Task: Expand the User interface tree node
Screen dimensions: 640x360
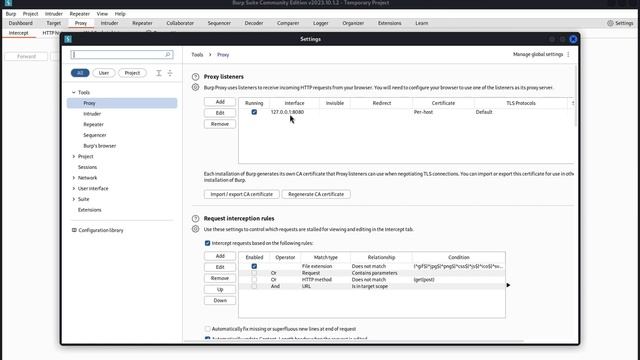Action: (x=74, y=189)
